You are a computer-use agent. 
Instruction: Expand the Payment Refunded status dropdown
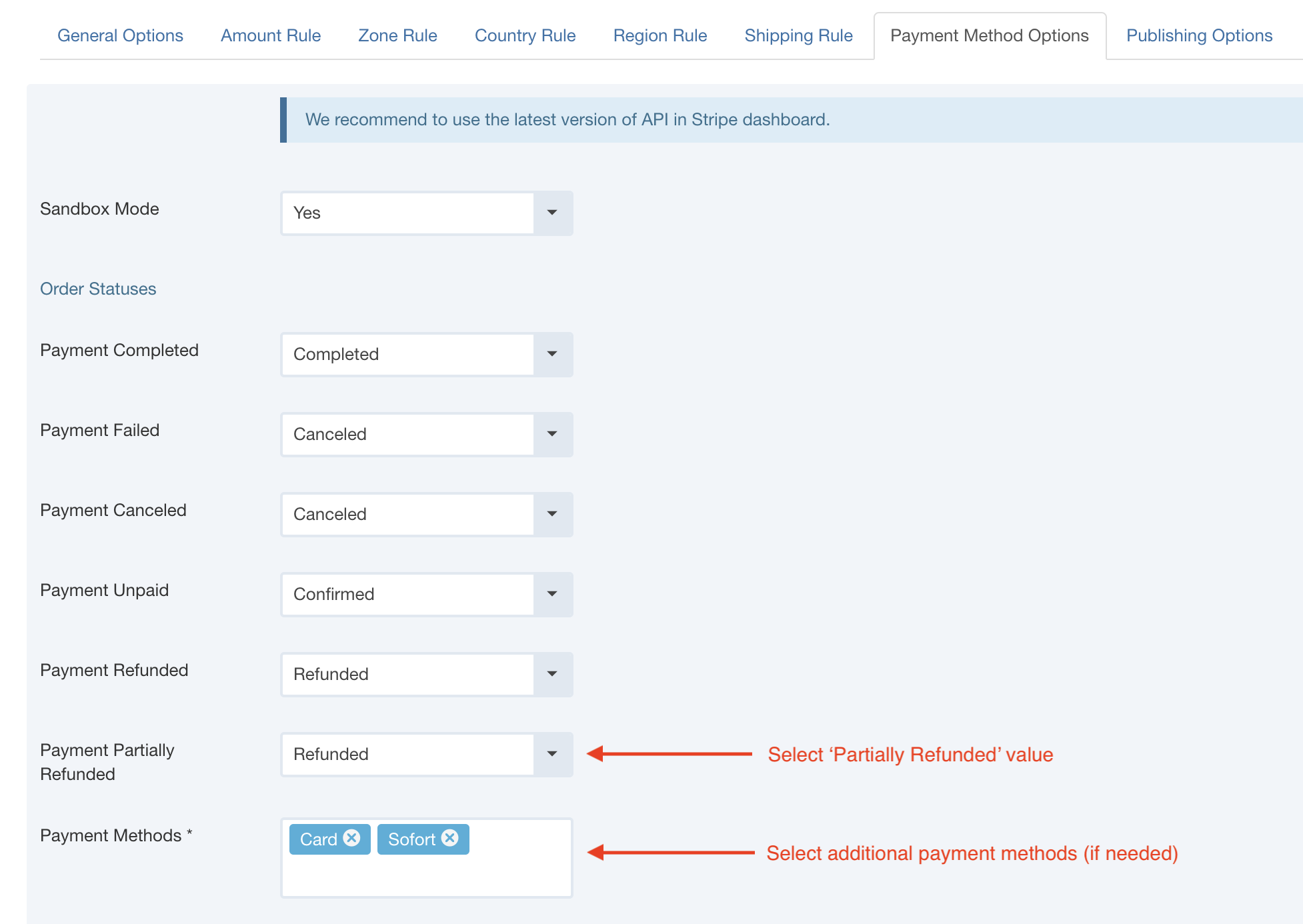click(426, 674)
